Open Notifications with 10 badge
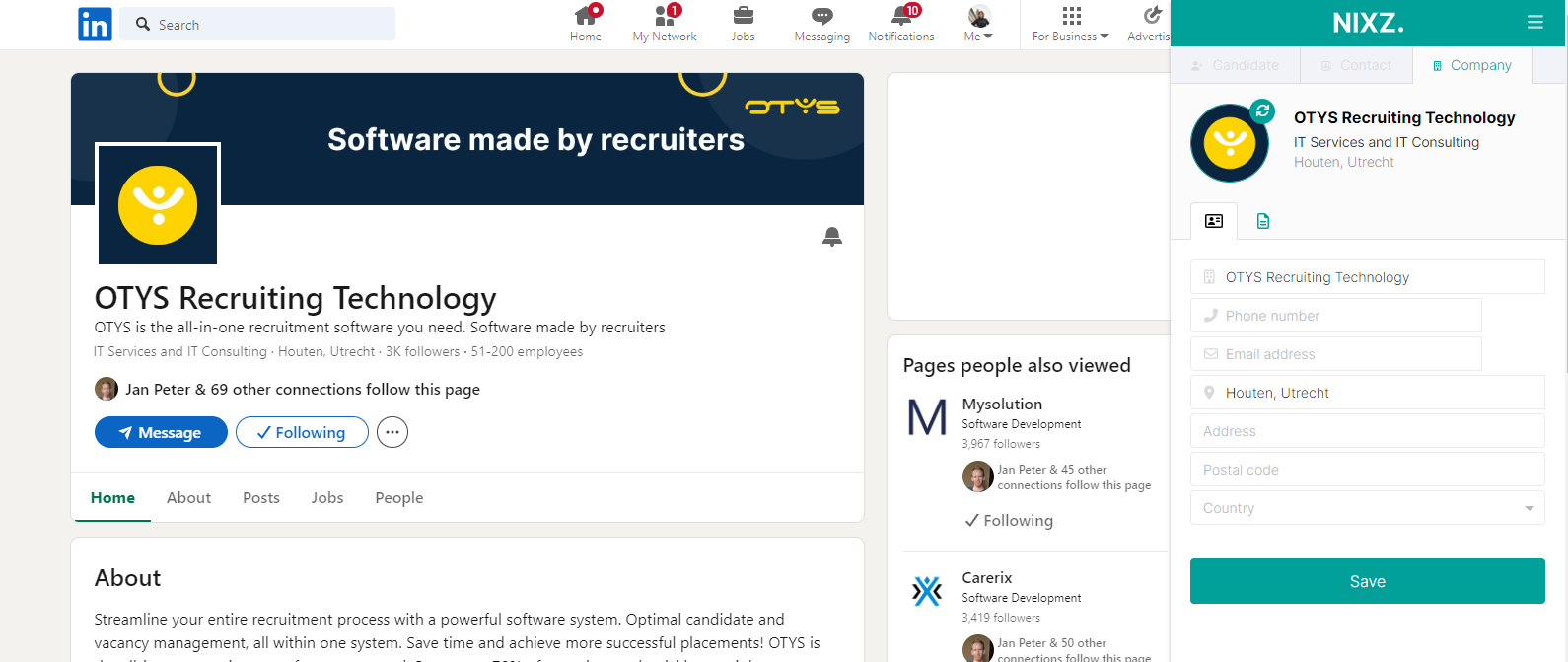1568x662 pixels. [901, 24]
